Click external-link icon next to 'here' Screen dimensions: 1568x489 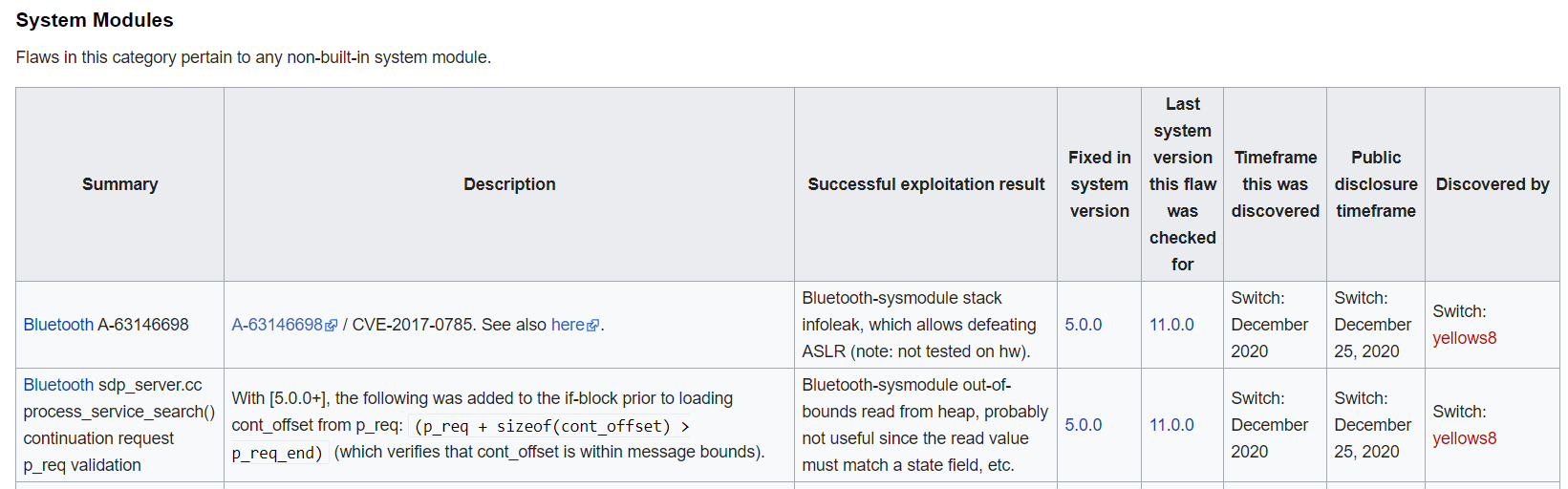593,326
